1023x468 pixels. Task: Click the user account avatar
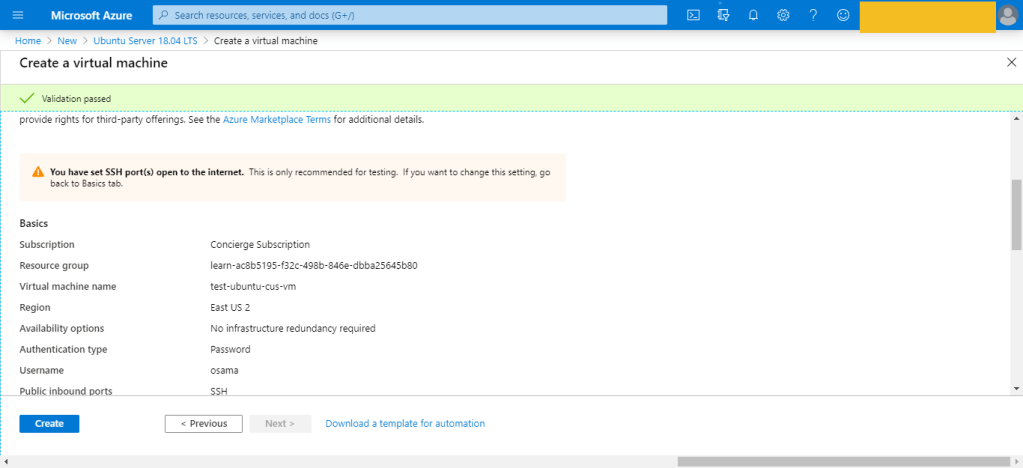1008,15
